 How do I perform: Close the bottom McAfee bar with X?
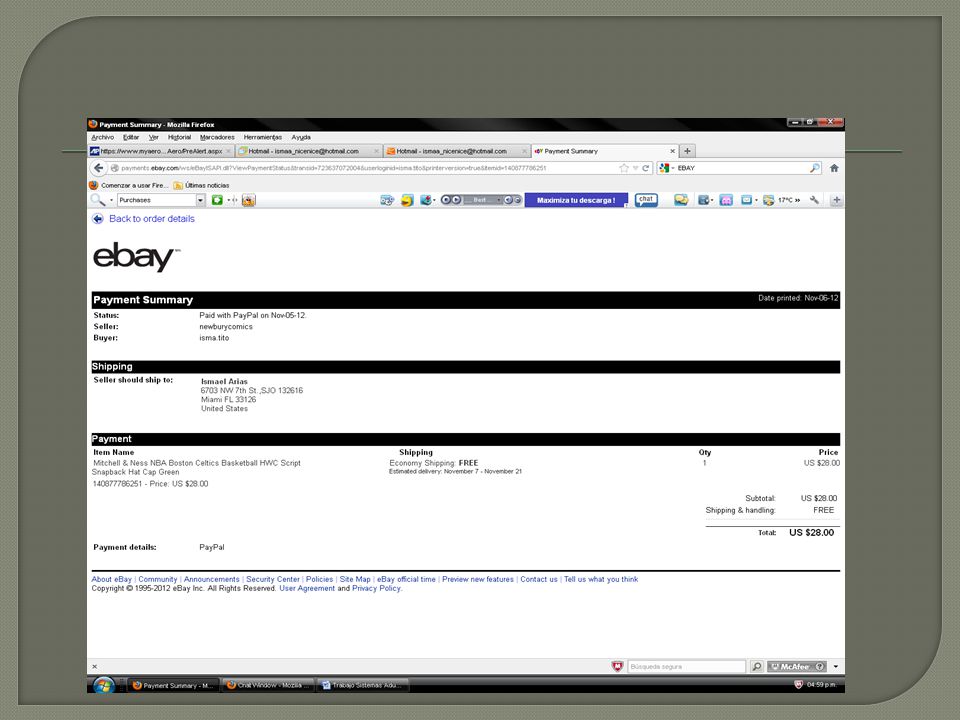tap(94, 666)
